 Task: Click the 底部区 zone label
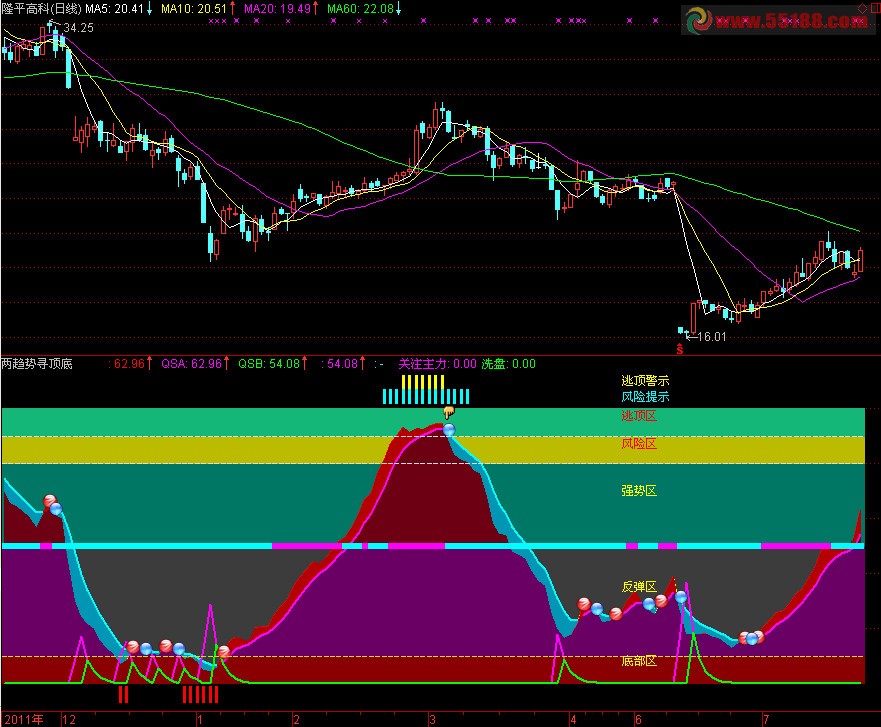[x=639, y=661]
